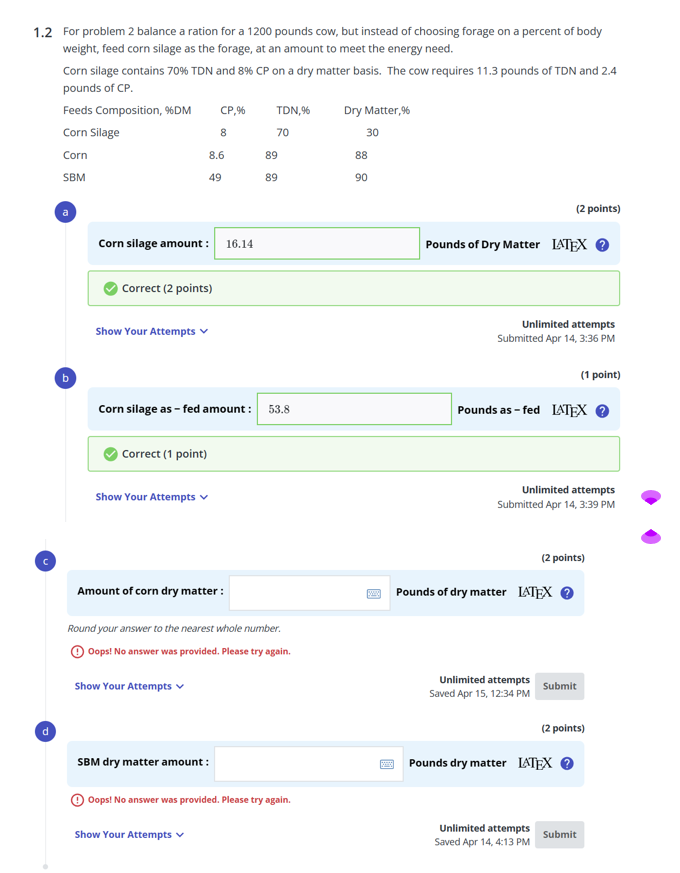This screenshot has height=873, width=680.
Task: Click the green checkmark on Correct 2 points banner
Action: click(x=110, y=287)
